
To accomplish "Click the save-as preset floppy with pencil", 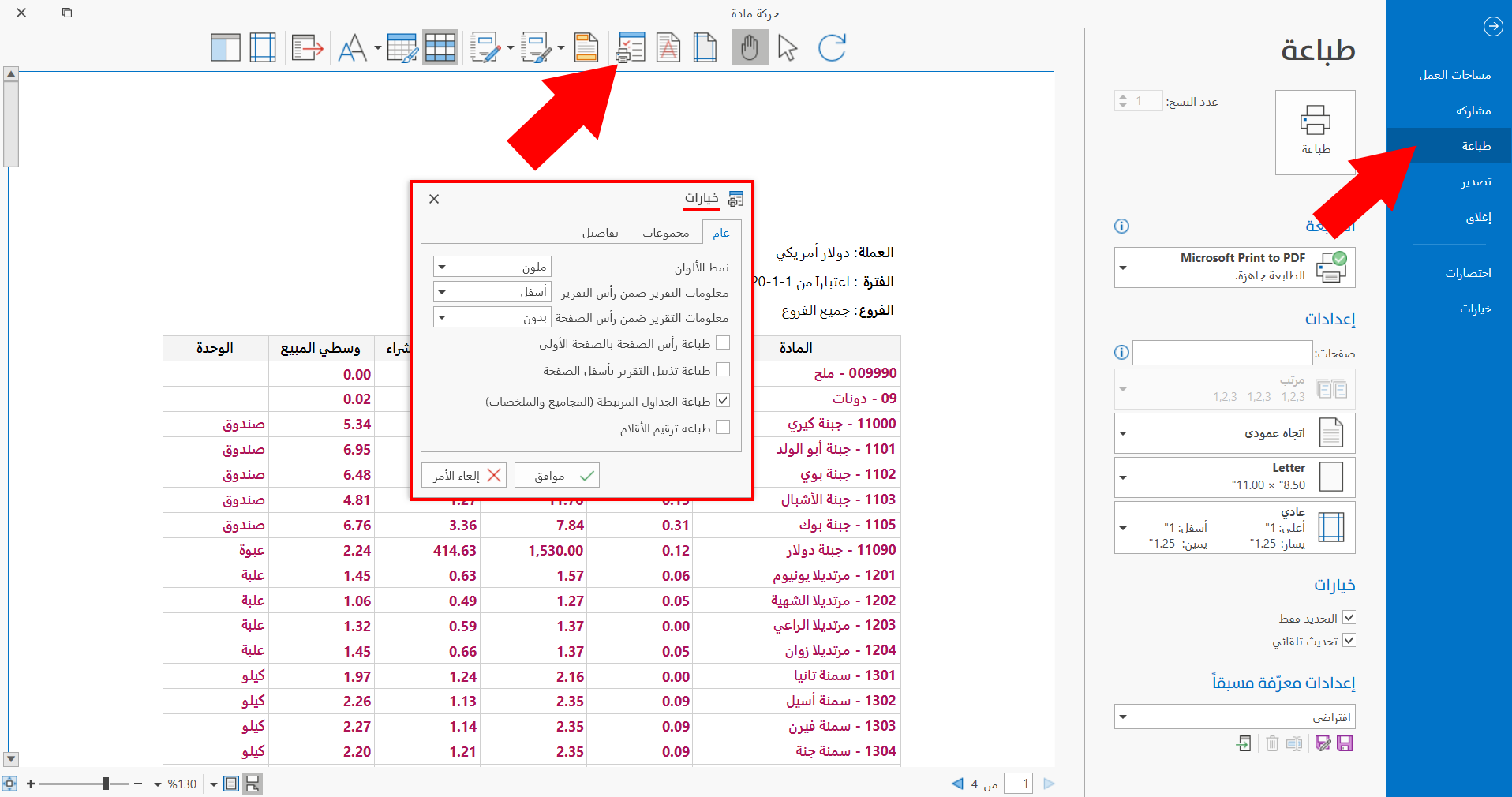I will coord(1323,743).
